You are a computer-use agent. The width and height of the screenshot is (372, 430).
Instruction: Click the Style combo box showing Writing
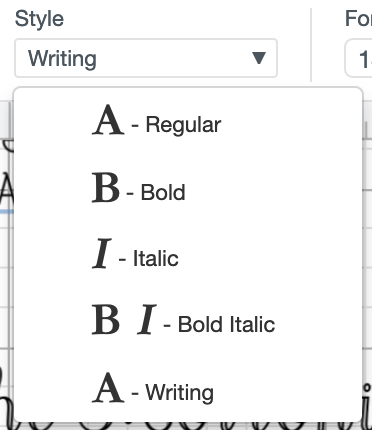[146, 58]
